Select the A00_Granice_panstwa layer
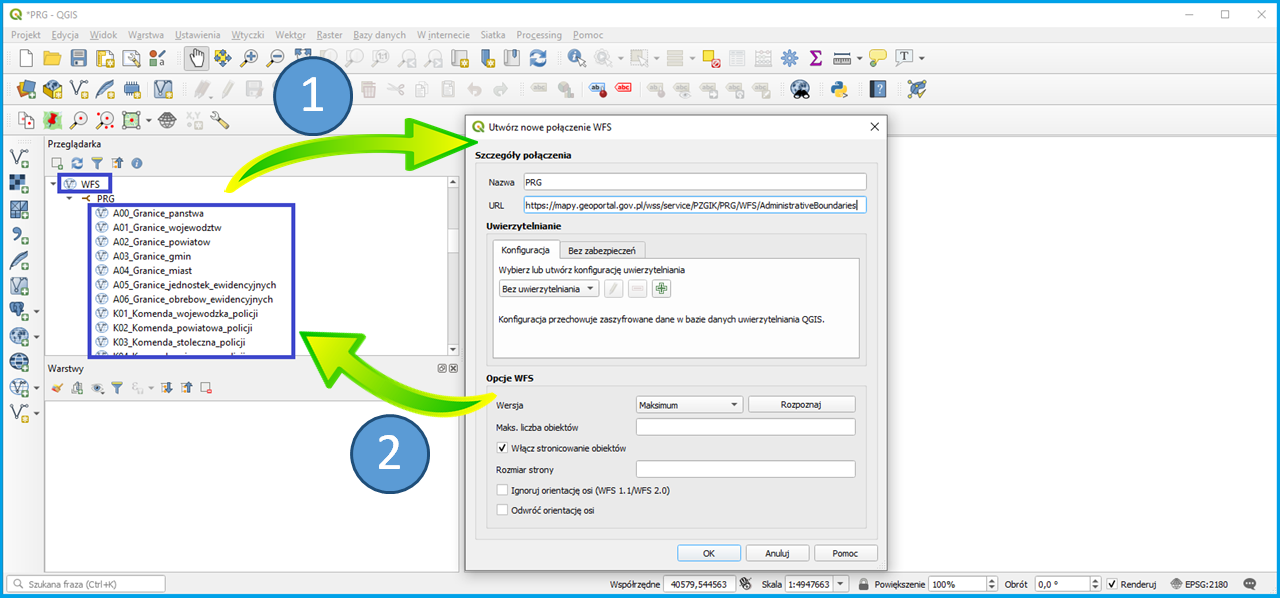 pos(157,213)
